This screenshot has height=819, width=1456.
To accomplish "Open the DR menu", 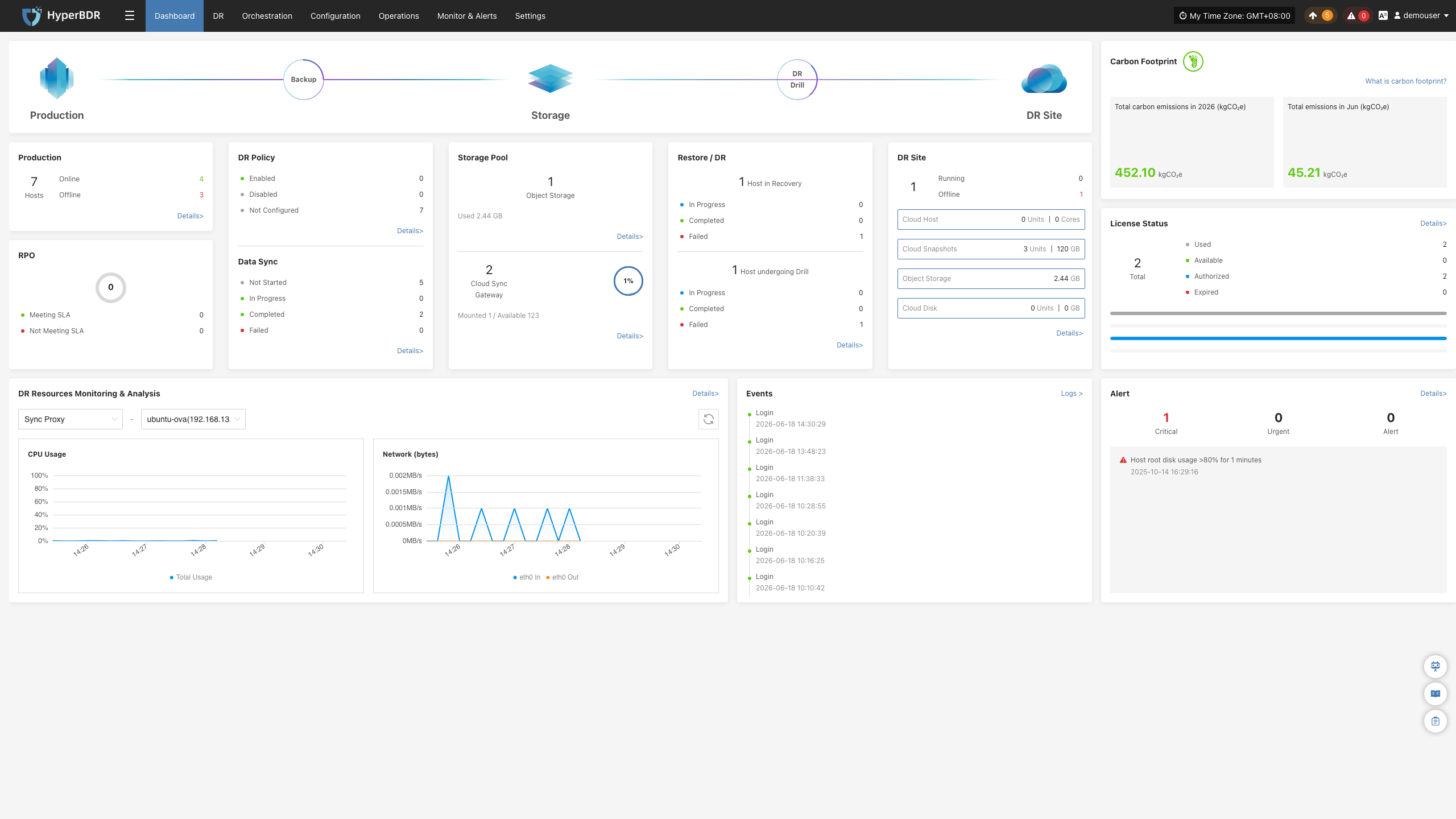I will [218, 16].
